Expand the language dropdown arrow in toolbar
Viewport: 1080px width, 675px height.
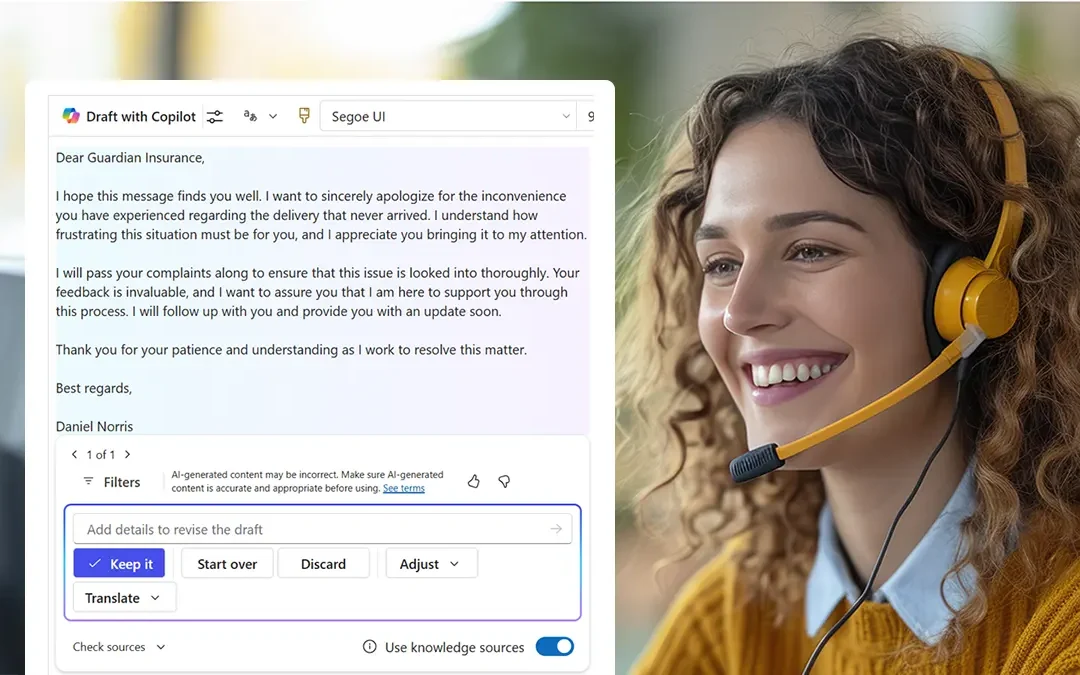tap(273, 116)
